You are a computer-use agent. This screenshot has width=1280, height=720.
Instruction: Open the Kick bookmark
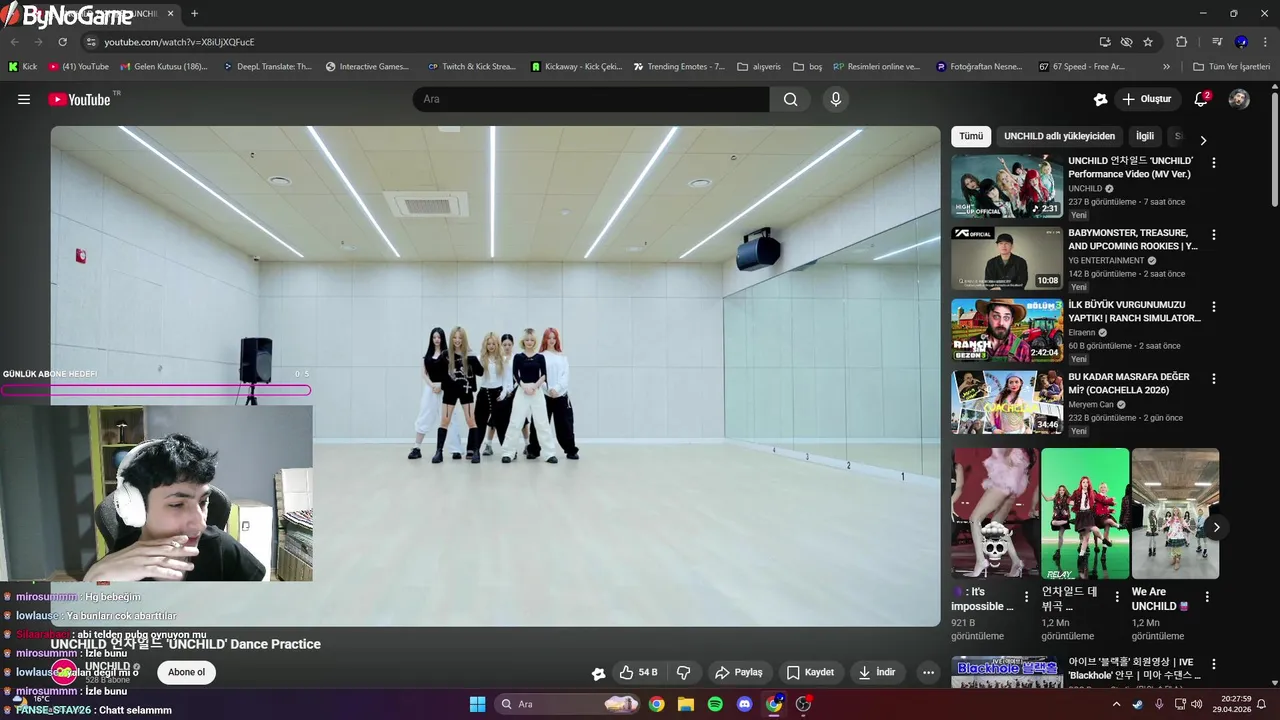23,67
